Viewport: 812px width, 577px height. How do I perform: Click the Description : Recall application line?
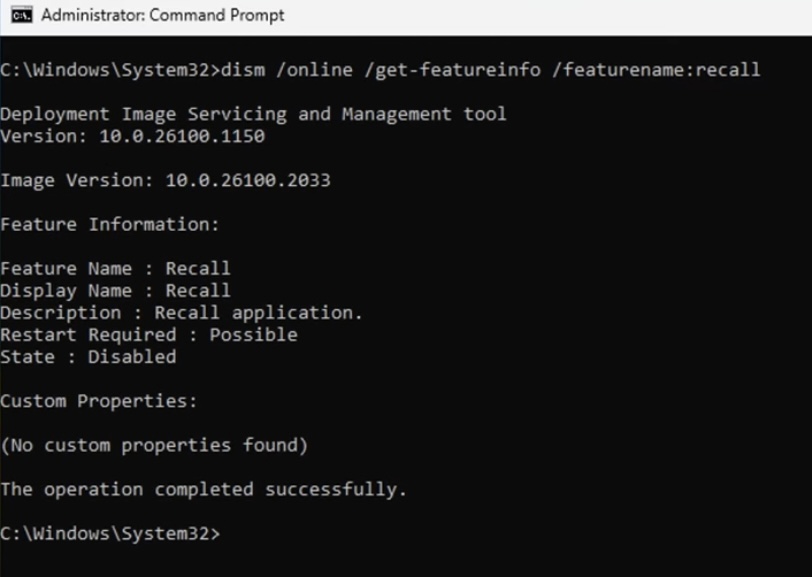pyautogui.click(x=181, y=313)
